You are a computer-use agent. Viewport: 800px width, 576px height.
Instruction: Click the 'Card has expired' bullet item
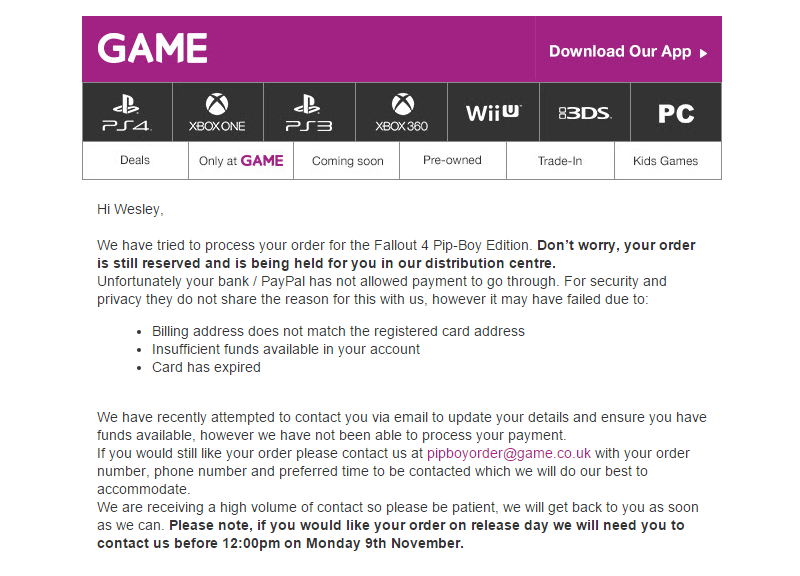(206, 367)
